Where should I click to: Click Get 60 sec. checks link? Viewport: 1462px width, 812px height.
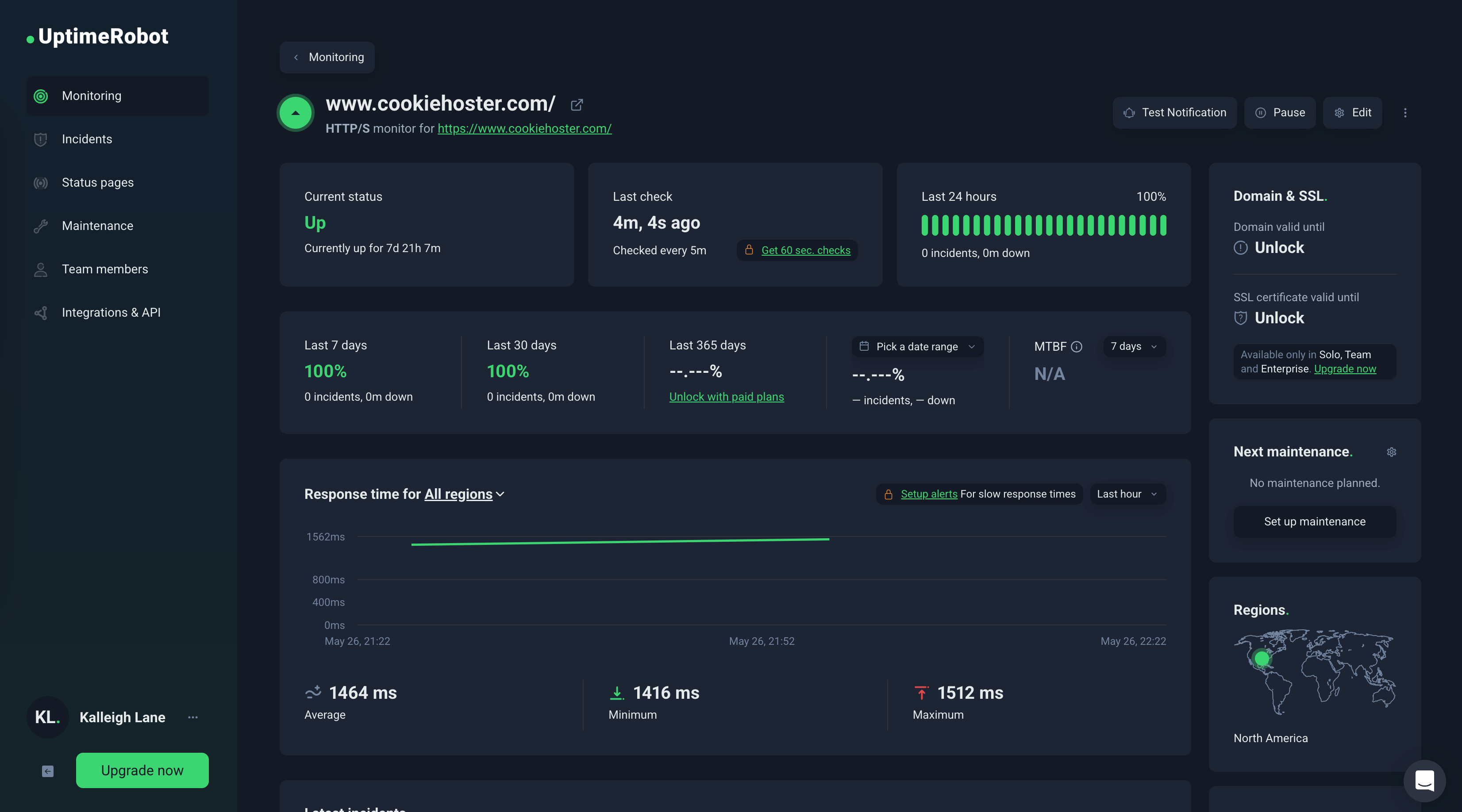point(805,250)
